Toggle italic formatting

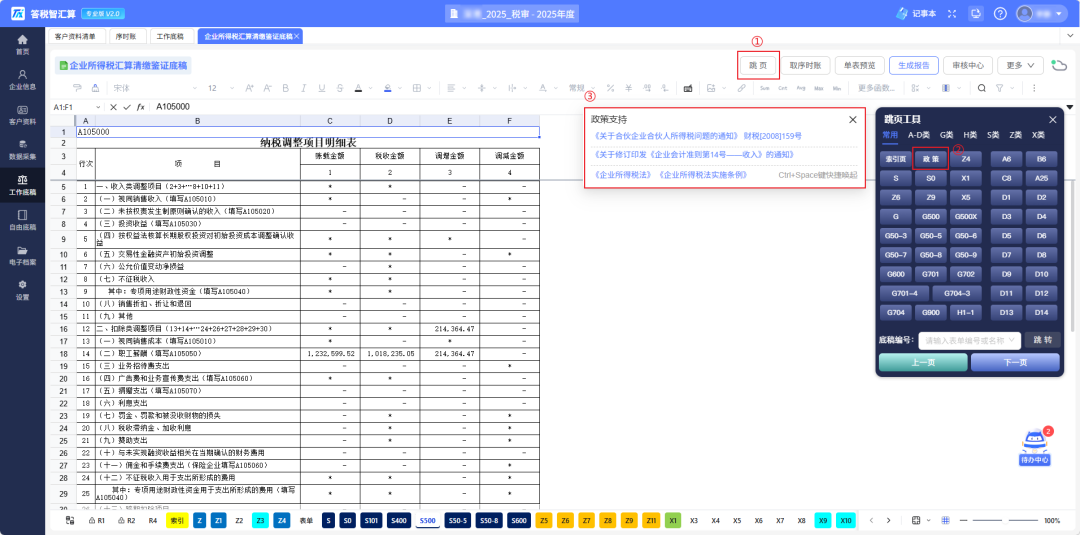click(x=303, y=88)
